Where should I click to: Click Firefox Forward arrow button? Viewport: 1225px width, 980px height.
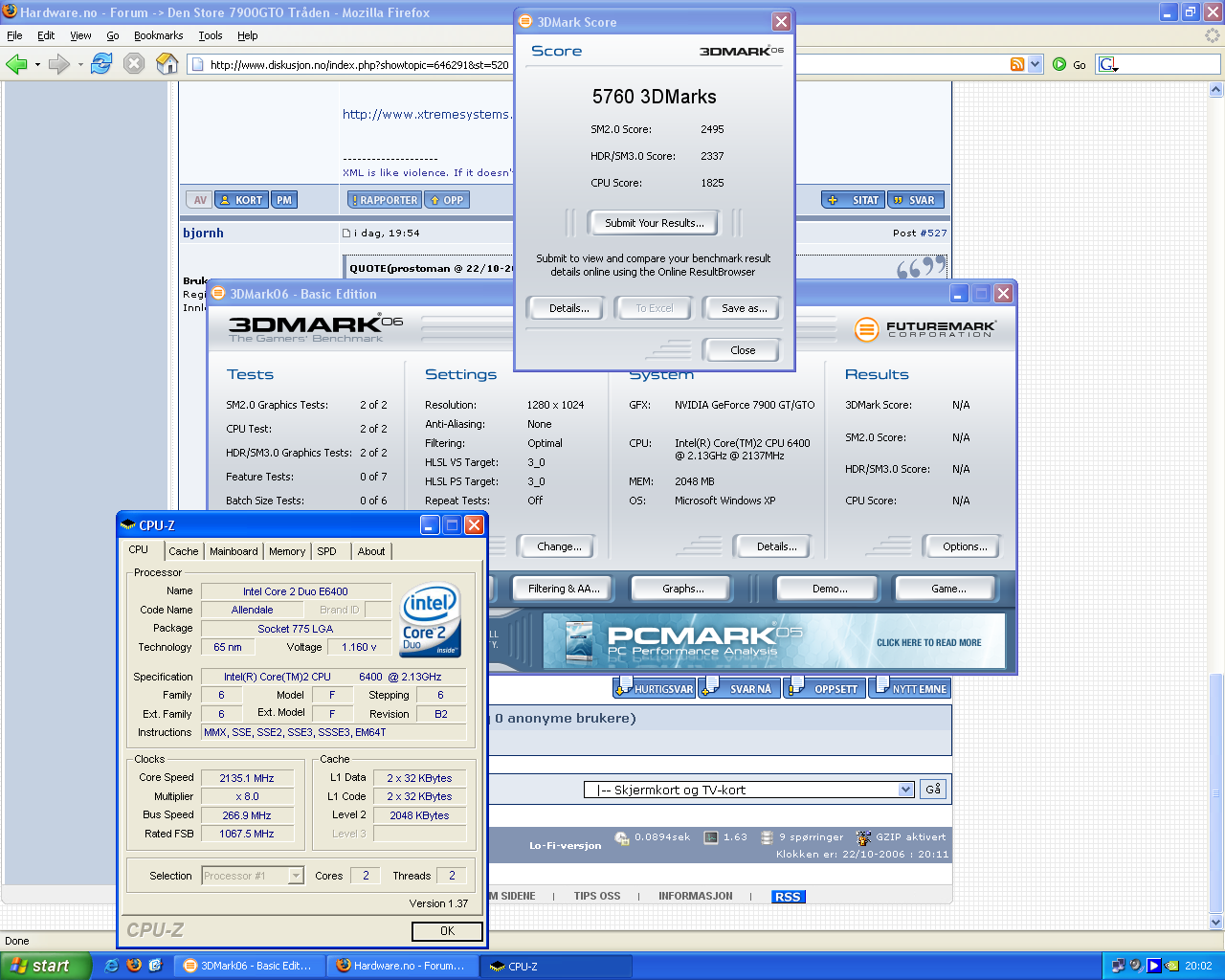[59, 64]
